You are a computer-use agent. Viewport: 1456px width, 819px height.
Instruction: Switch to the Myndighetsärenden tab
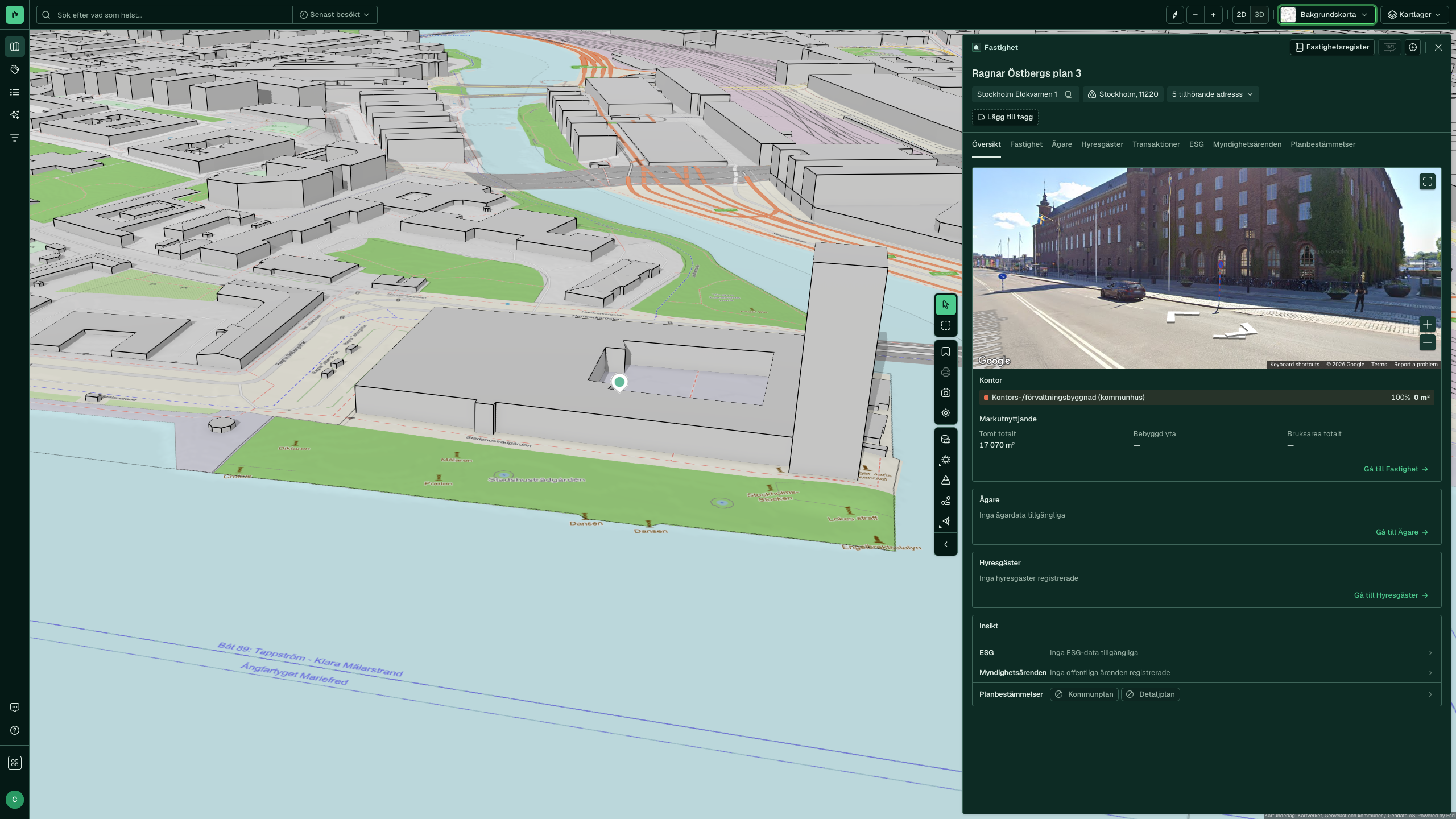(x=1247, y=144)
